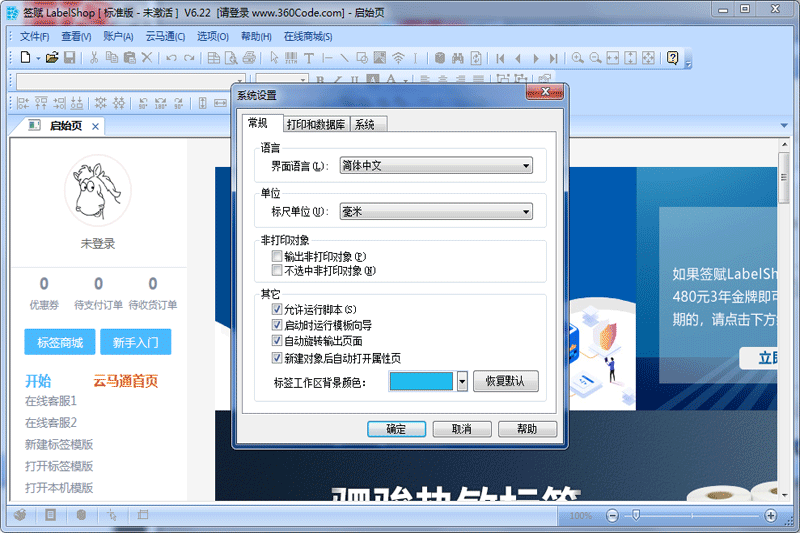Click blue background color swatch
This screenshot has width=800, height=533.
tap(421, 381)
